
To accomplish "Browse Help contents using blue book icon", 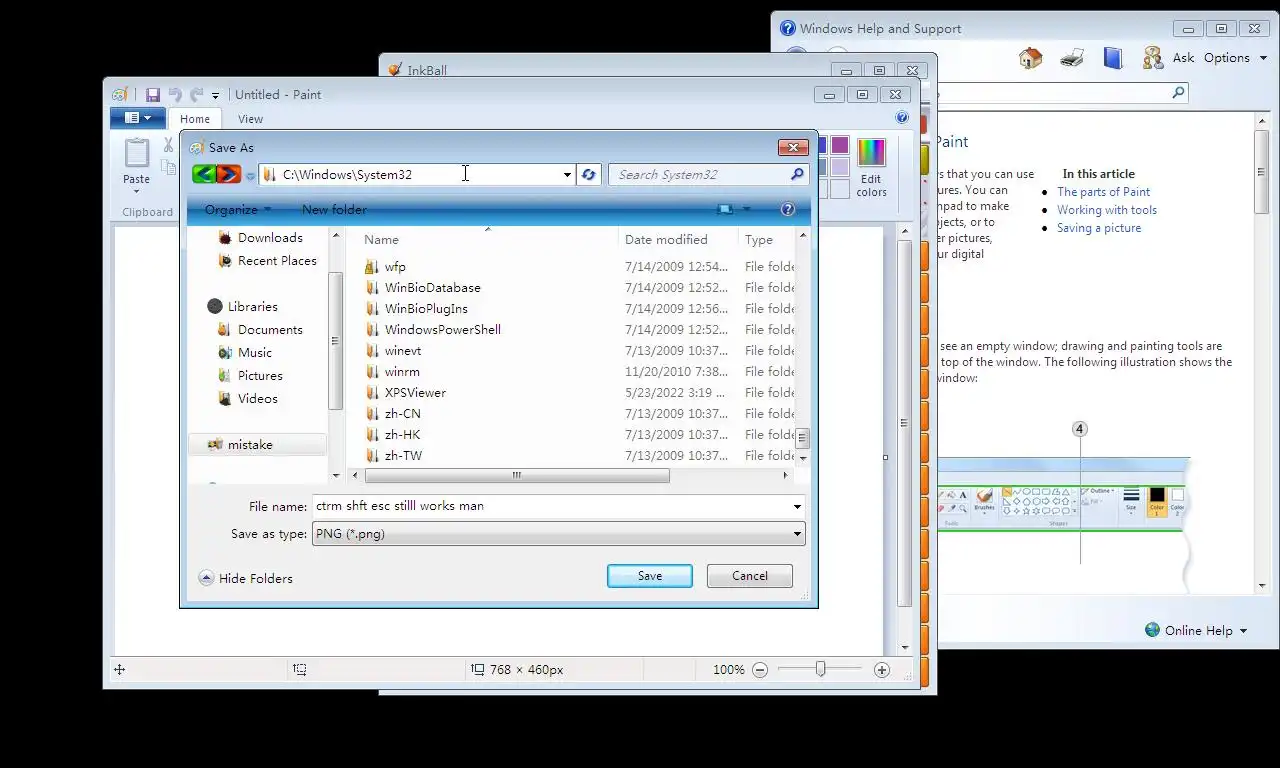I will [x=1113, y=58].
